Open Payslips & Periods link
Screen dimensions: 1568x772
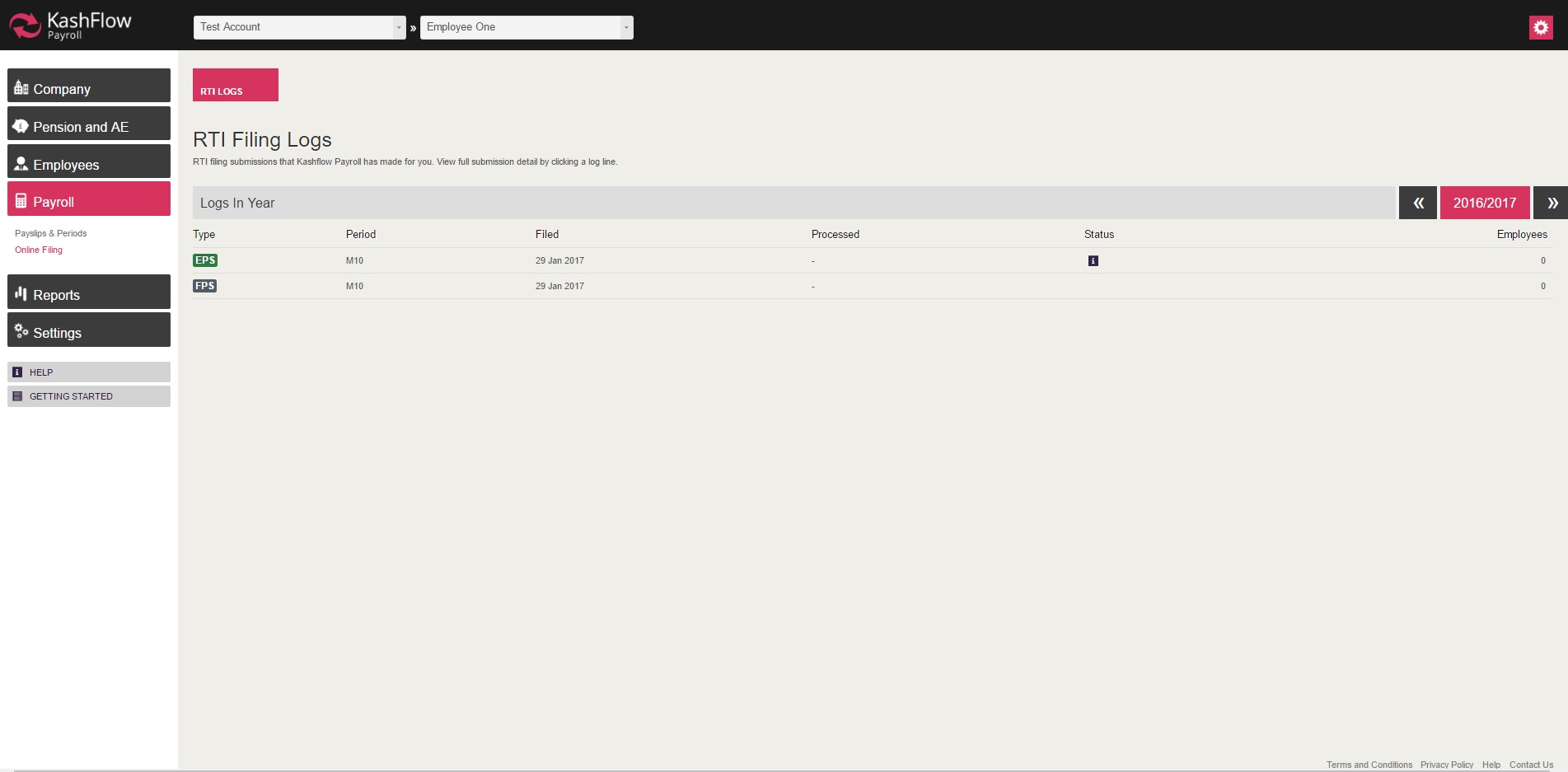coord(51,234)
